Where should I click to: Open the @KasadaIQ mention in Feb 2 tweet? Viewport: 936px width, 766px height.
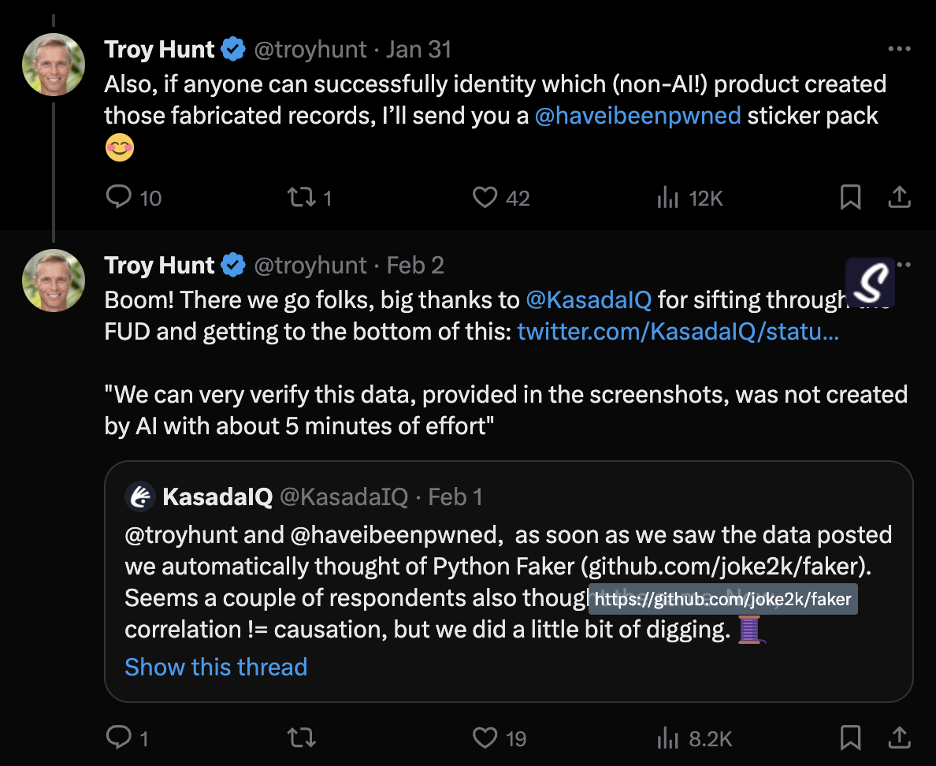click(x=588, y=299)
